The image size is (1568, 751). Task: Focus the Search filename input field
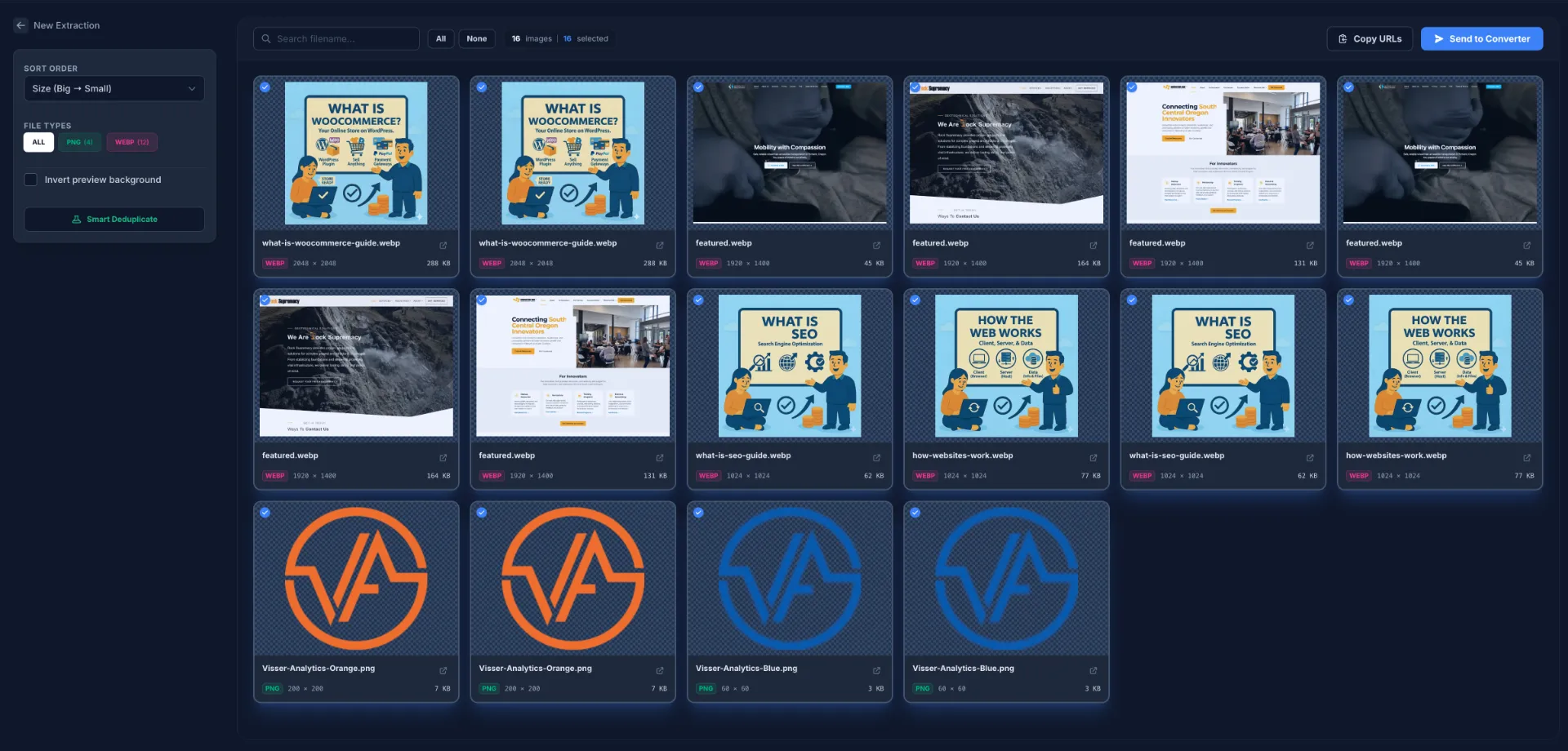[343, 39]
